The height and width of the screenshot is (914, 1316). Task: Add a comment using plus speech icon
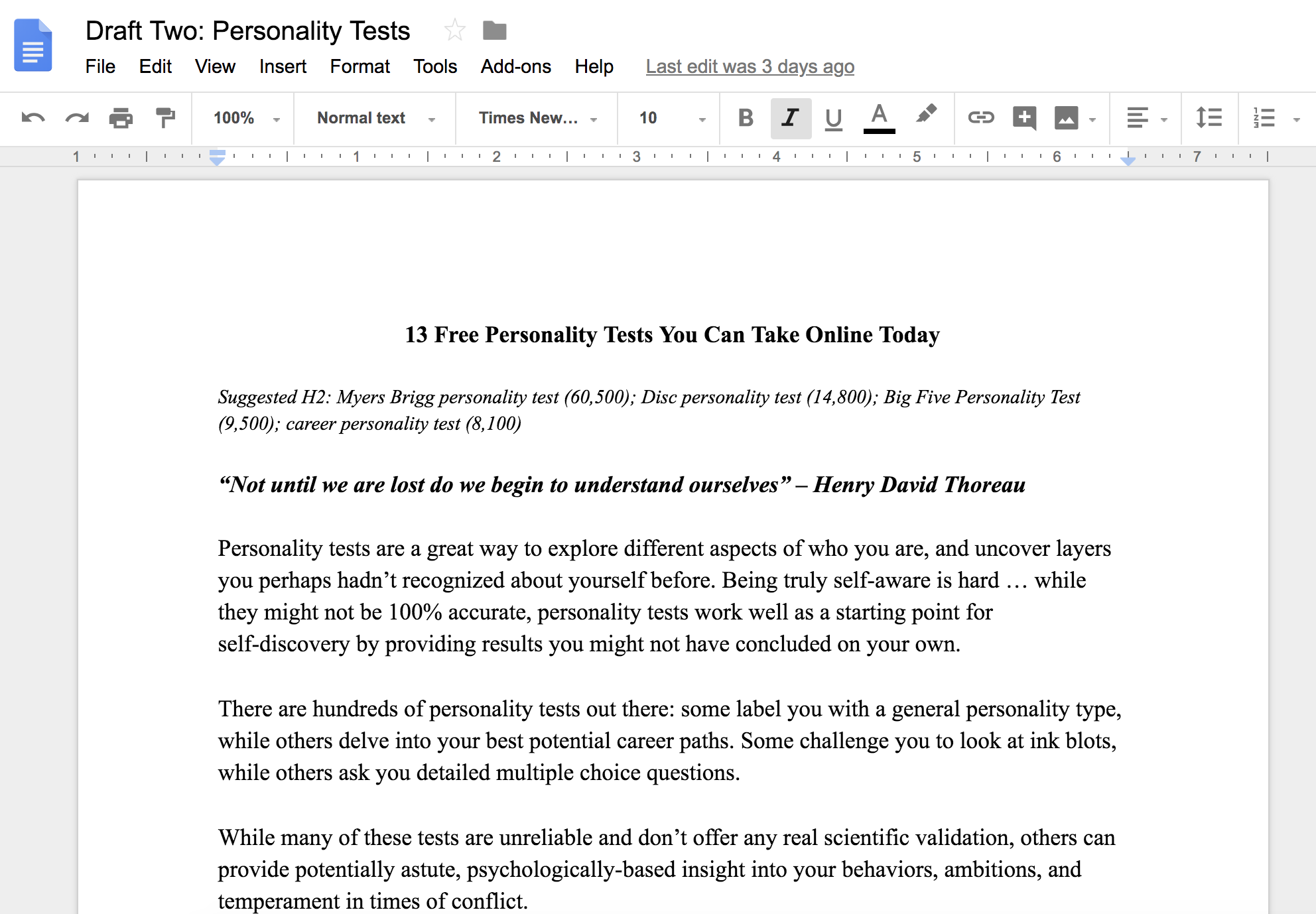click(1024, 118)
